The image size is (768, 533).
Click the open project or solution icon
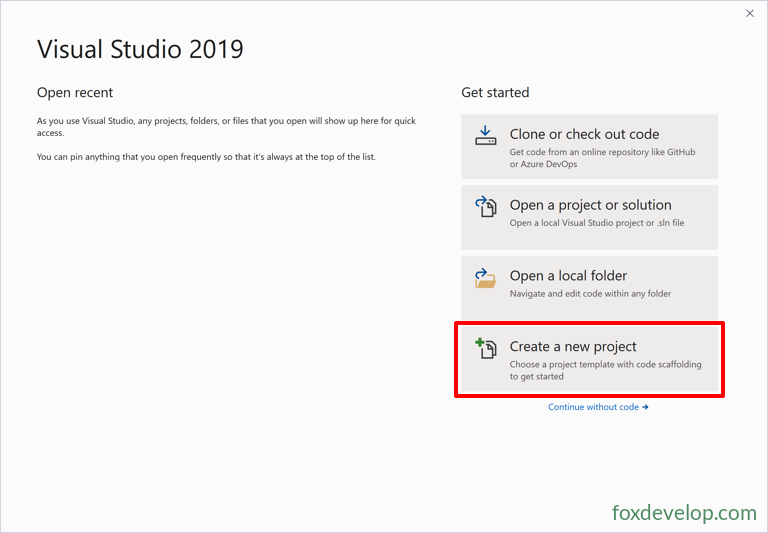485,206
